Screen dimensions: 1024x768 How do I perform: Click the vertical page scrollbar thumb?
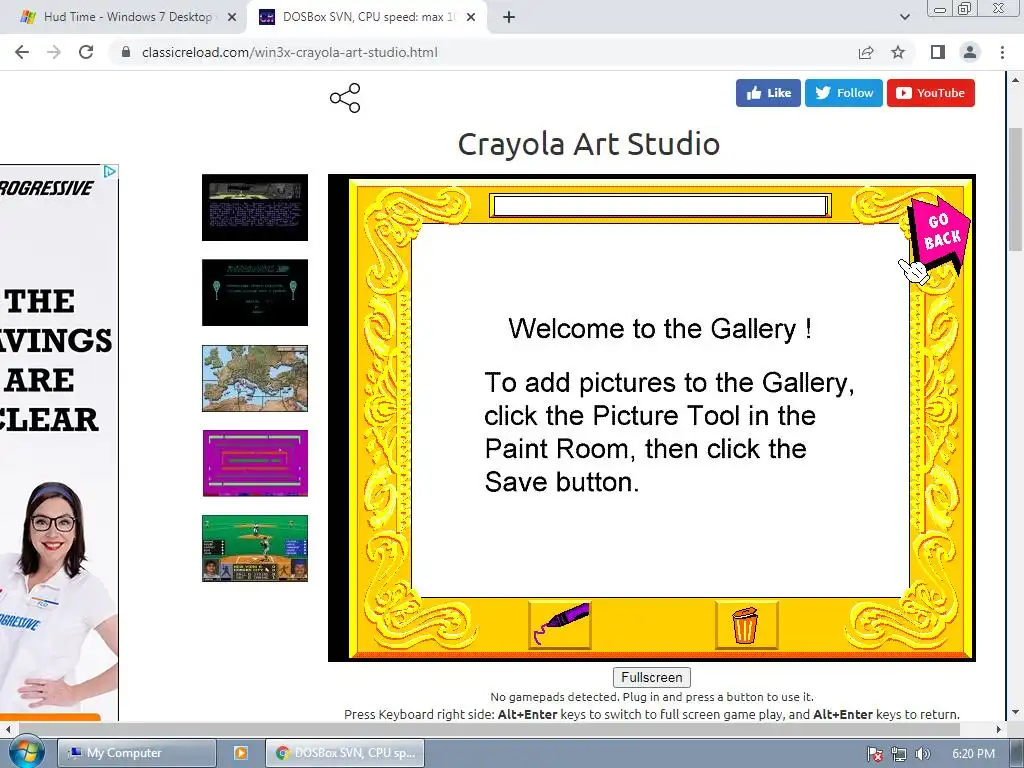point(1015,189)
